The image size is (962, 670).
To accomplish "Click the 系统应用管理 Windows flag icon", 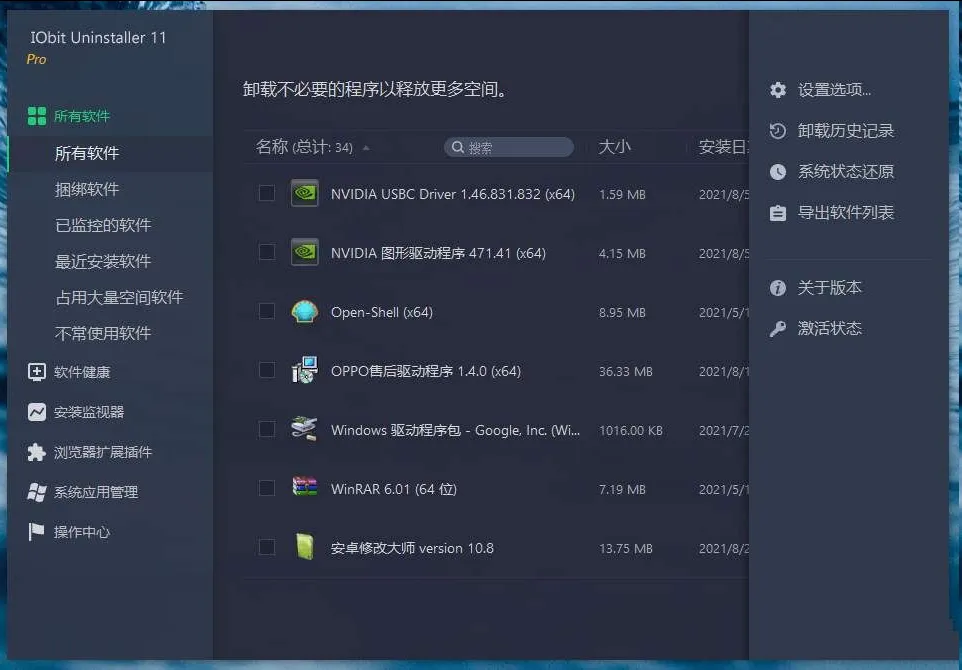I will click(37, 492).
